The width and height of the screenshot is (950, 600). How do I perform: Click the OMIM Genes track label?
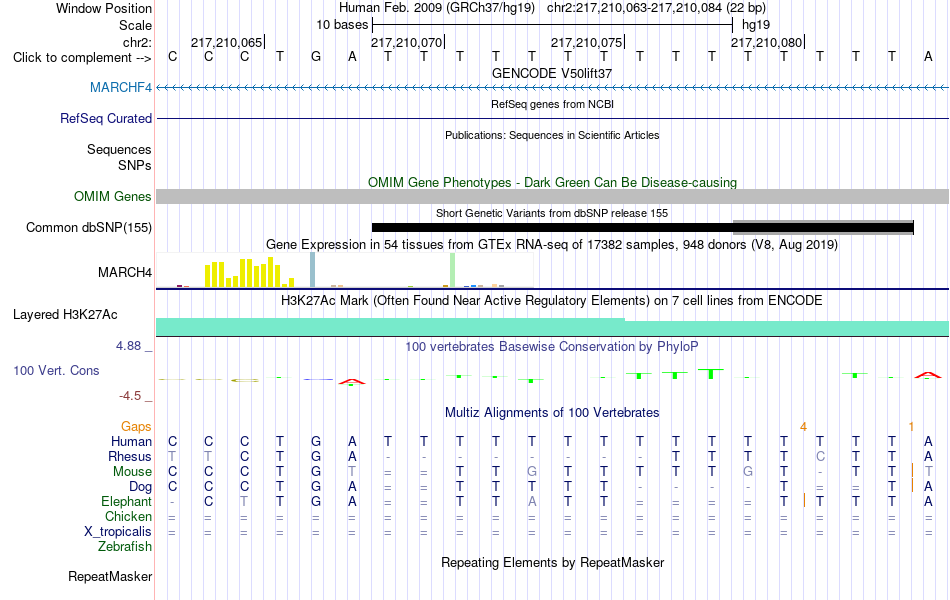pyautogui.click(x=112, y=196)
